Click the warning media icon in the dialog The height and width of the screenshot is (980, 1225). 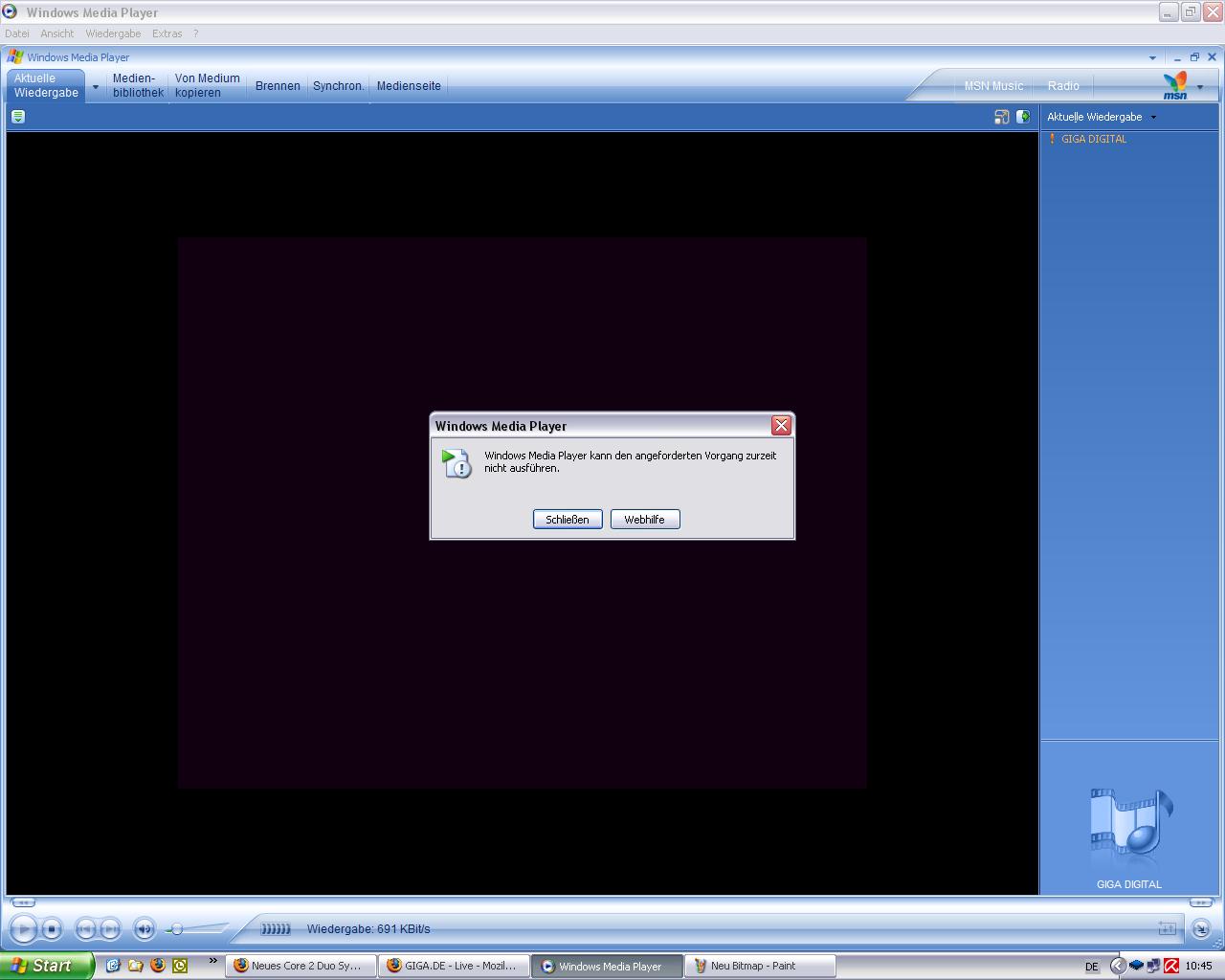(x=457, y=463)
